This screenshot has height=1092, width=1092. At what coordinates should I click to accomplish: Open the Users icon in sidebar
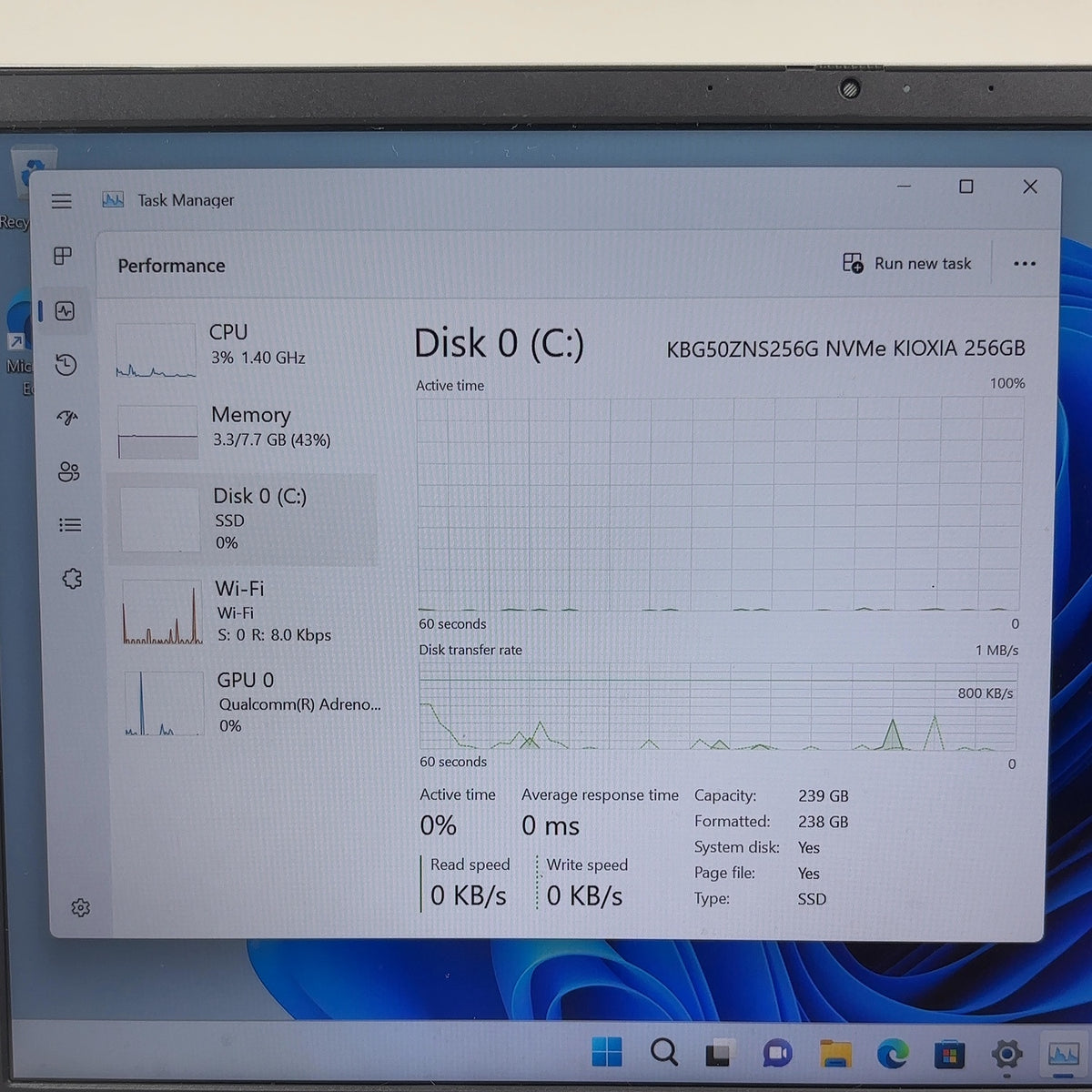(x=68, y=471)
